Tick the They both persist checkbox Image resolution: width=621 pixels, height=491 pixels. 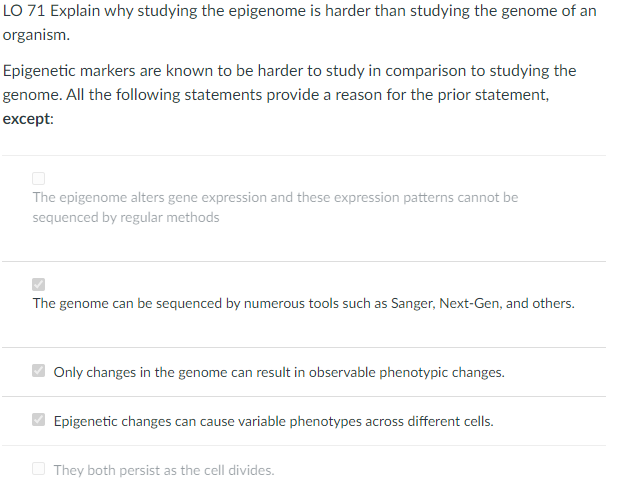[x=39, y=469]
